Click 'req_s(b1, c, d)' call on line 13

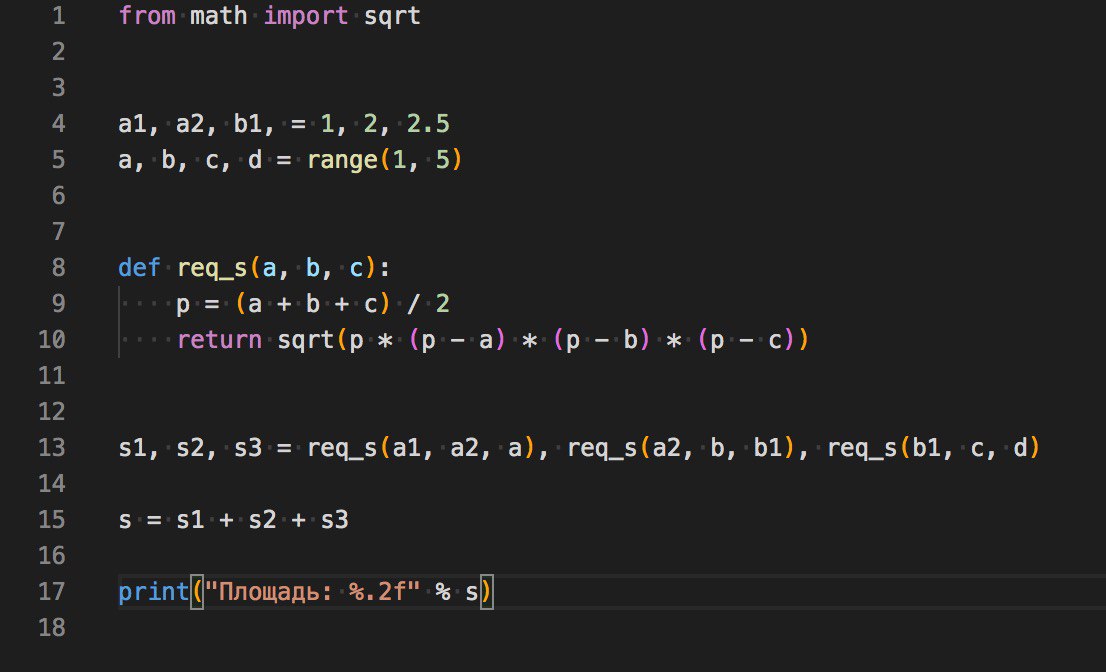click(x=933, y=447)
